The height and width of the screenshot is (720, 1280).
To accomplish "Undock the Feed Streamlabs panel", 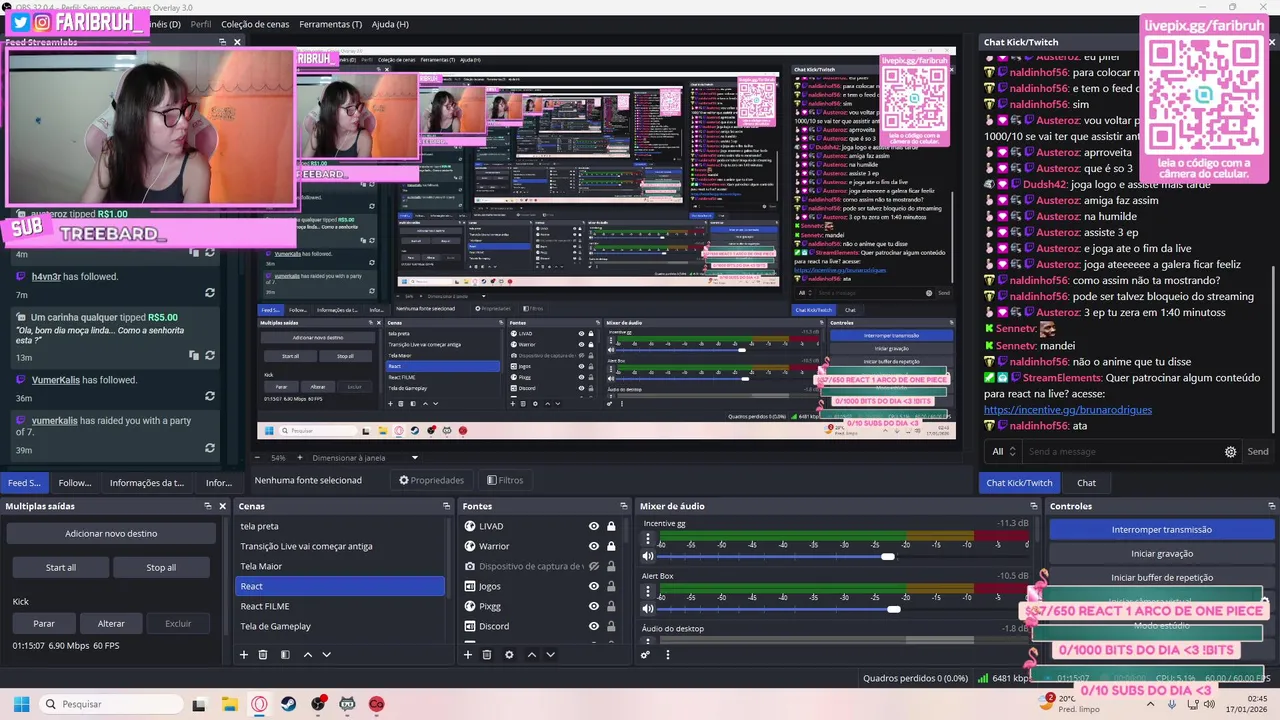I will [223, 42].
